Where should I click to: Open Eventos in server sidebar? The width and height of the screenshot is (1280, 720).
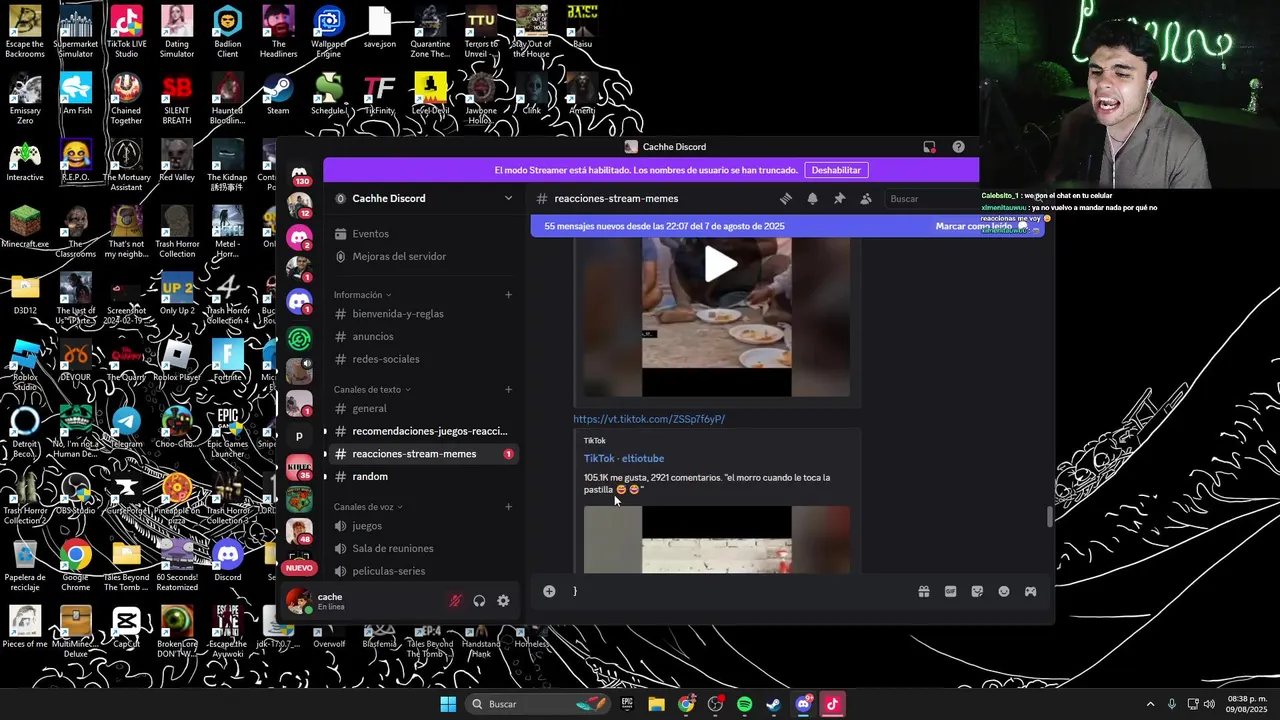[424, 234]
